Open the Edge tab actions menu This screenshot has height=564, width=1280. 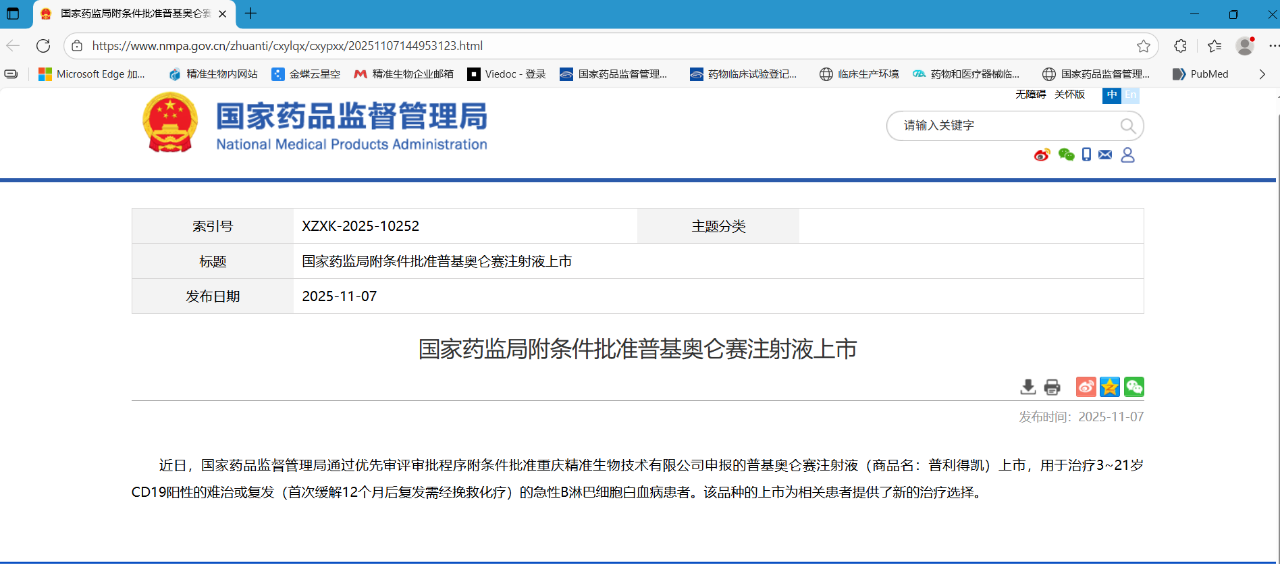click(x=13, y=14)
